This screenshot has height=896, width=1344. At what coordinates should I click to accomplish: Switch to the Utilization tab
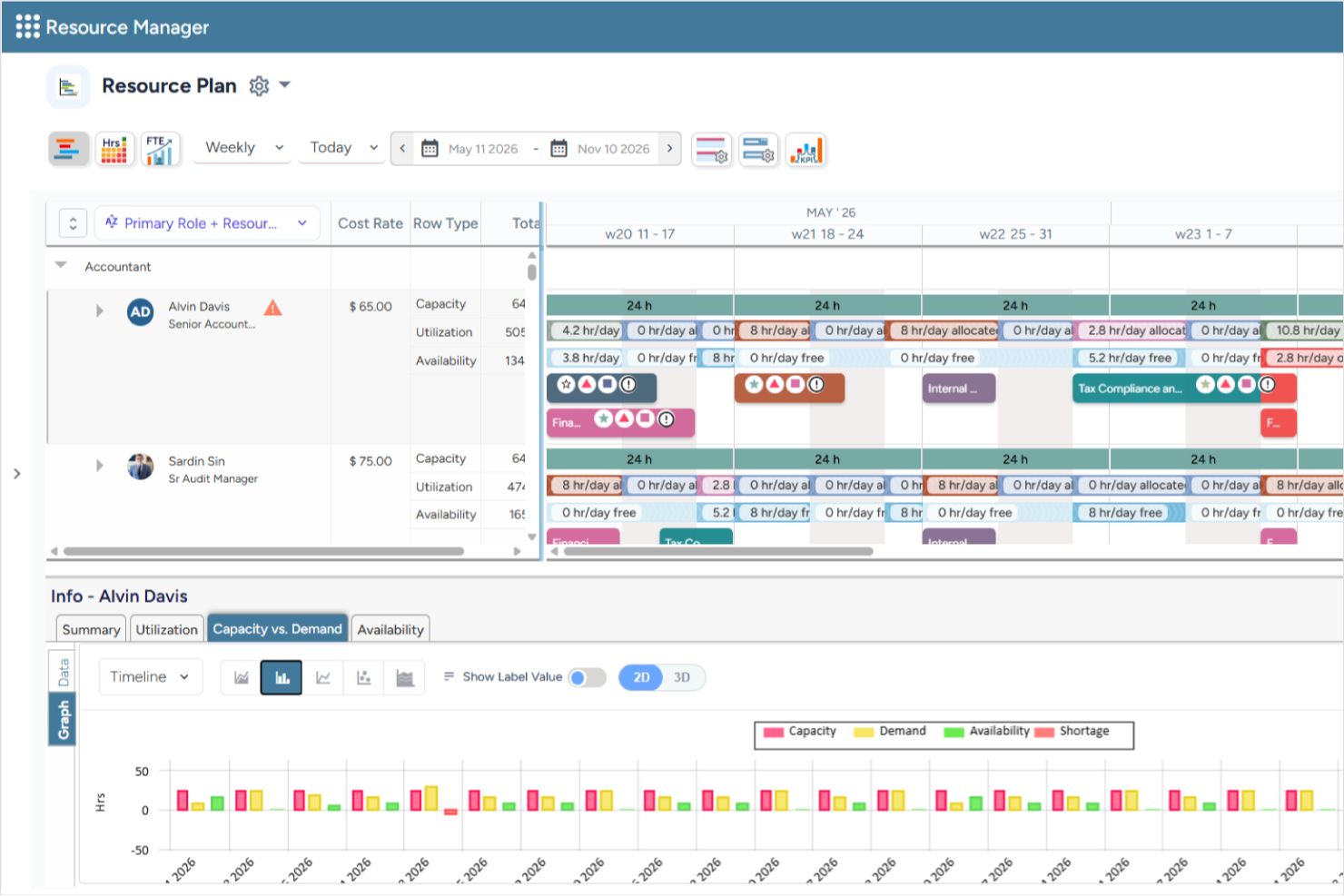pyautogui.click(x=166, y=629)
